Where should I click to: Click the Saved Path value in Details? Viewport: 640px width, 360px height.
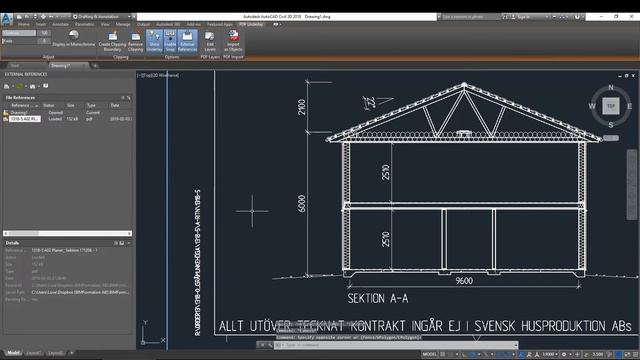[80, 292]
